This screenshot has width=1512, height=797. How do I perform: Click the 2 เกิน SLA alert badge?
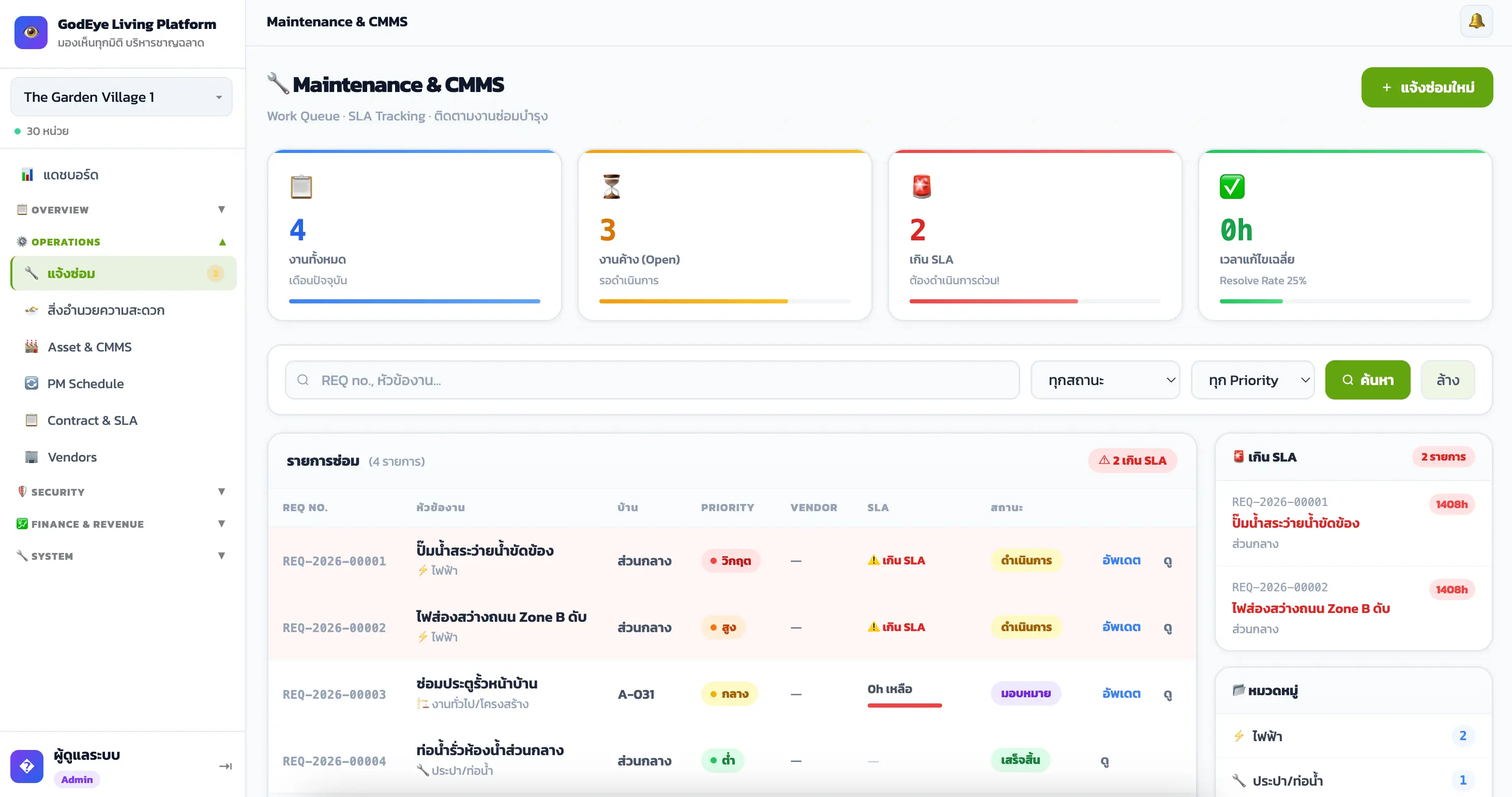tap(1132, 461)
